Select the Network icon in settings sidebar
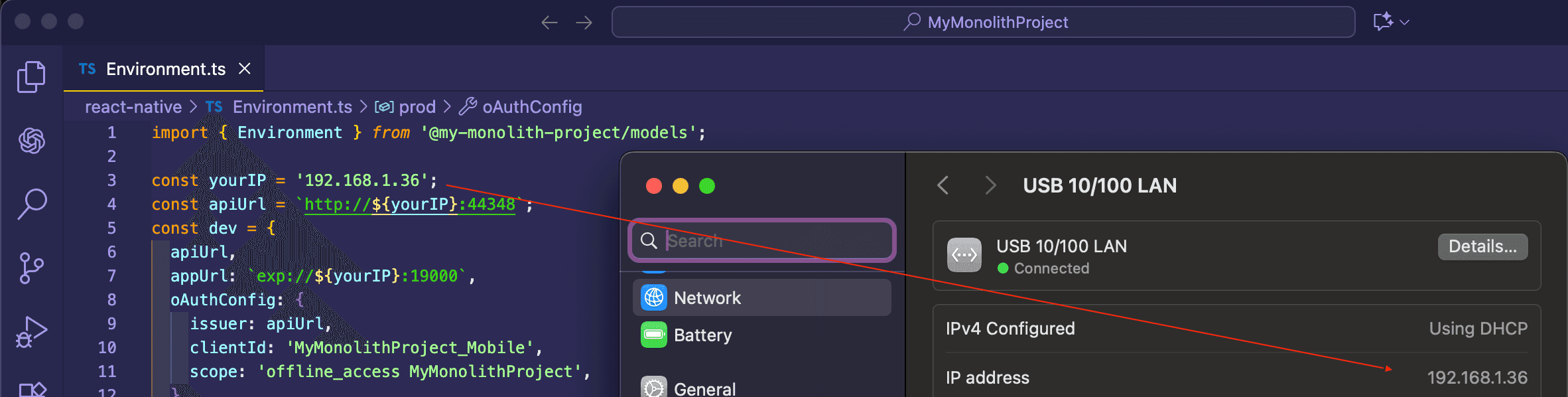Screen dimensions: 1568x397 (x=655, y=297)
